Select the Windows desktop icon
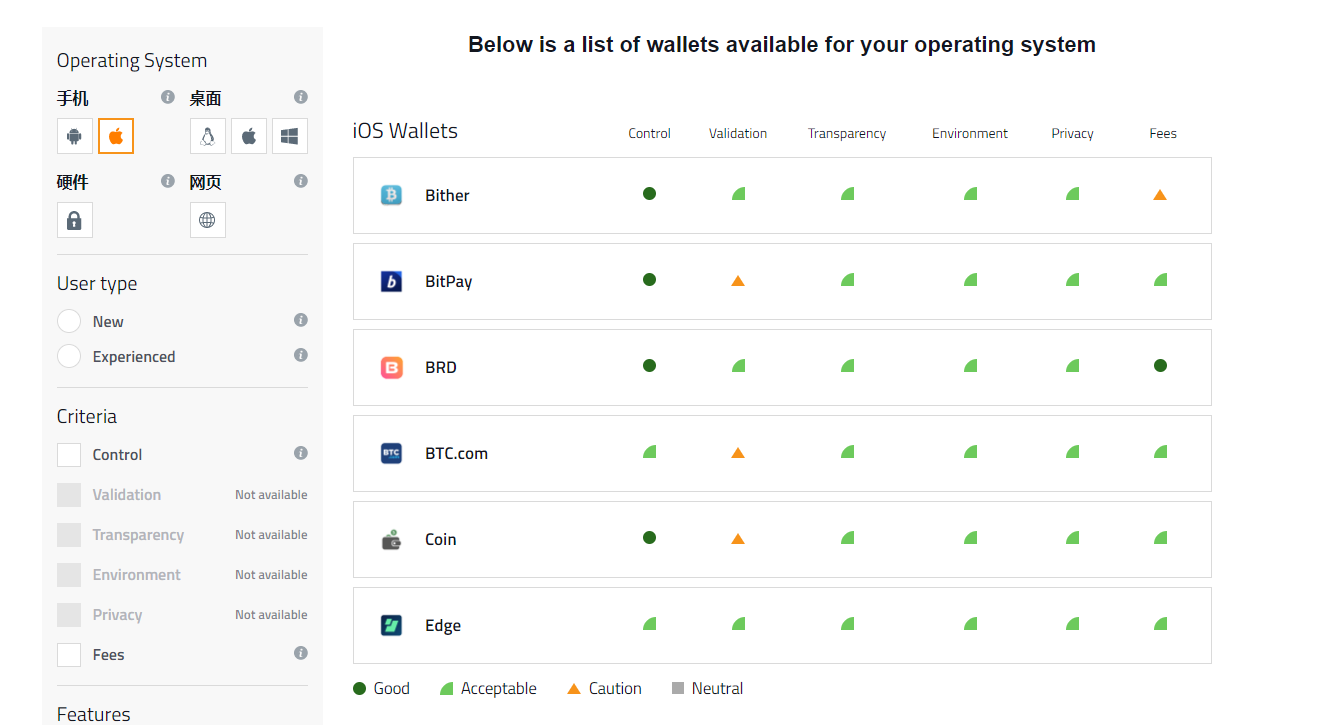 coord(290,136)
